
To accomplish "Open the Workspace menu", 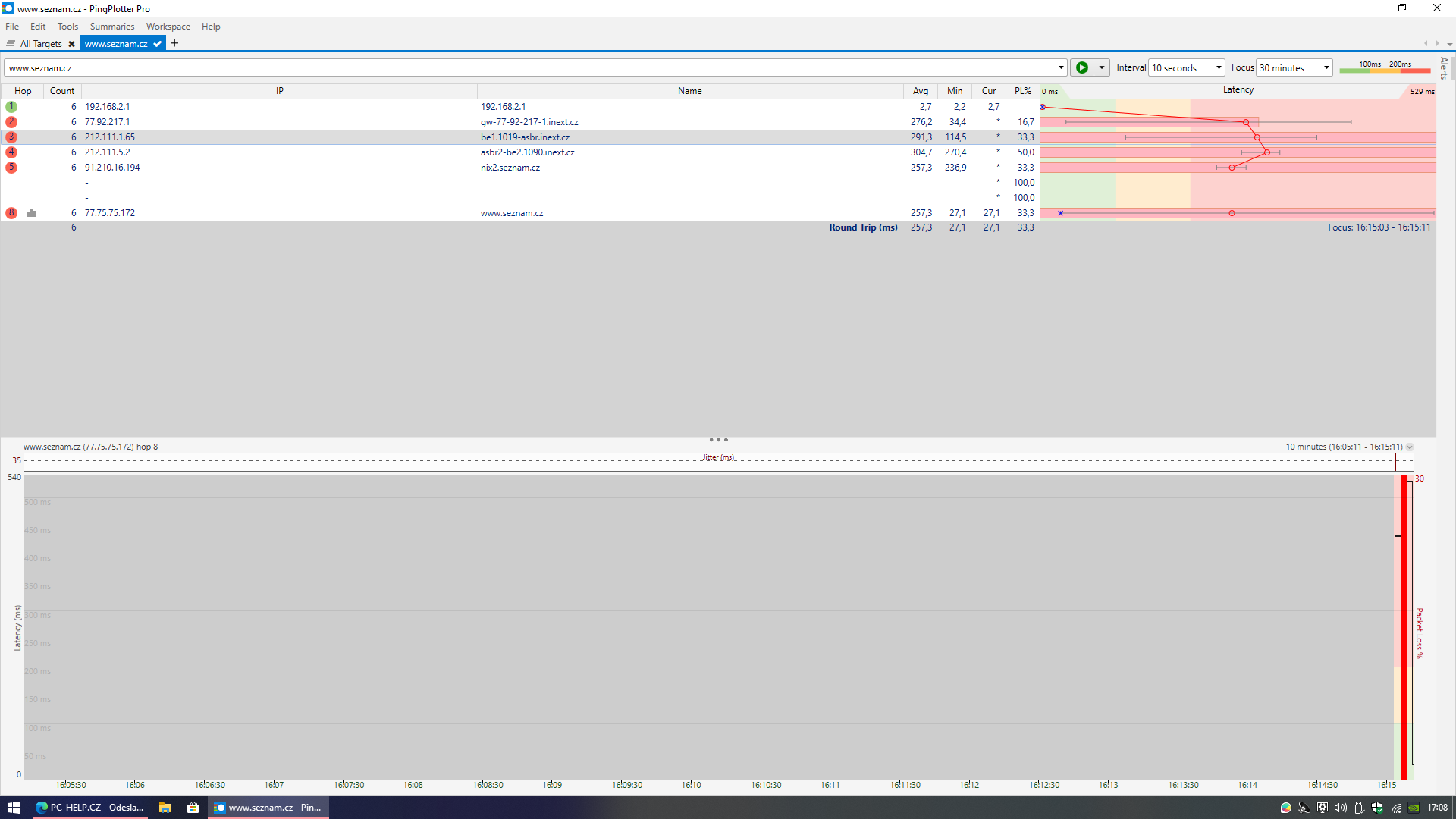I will point(168,27).
